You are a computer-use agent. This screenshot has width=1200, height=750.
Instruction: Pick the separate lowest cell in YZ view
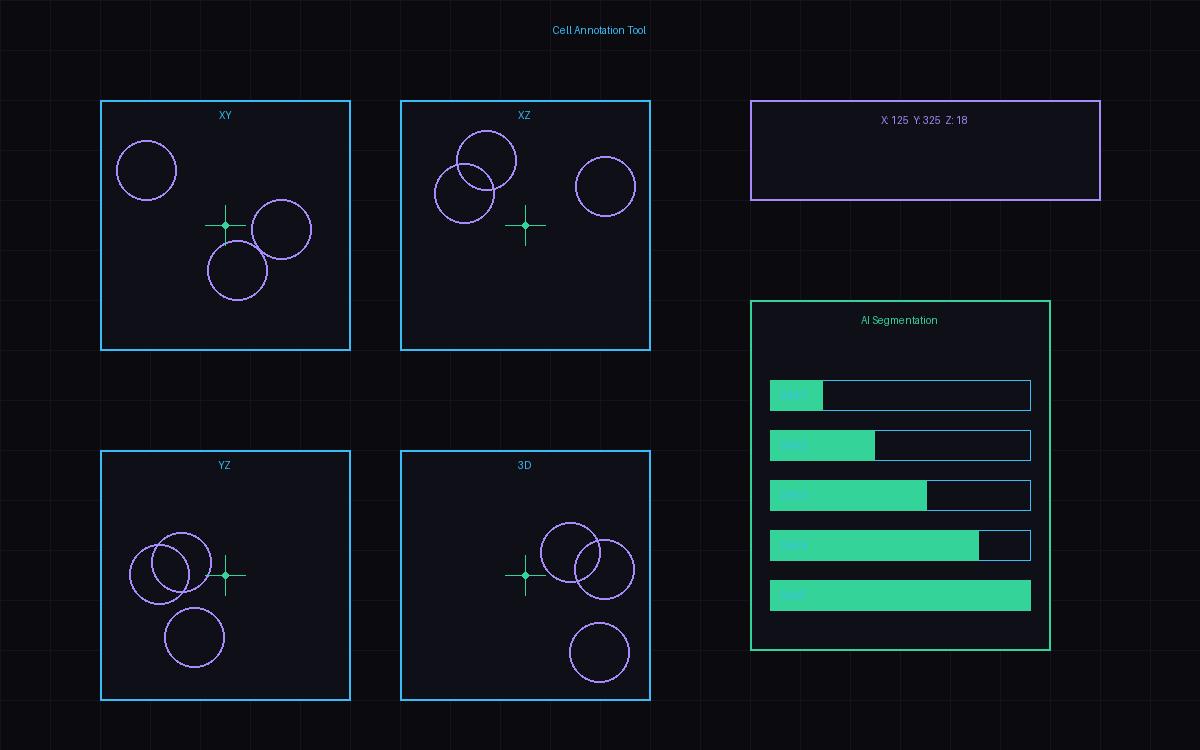tap(194, 637)
